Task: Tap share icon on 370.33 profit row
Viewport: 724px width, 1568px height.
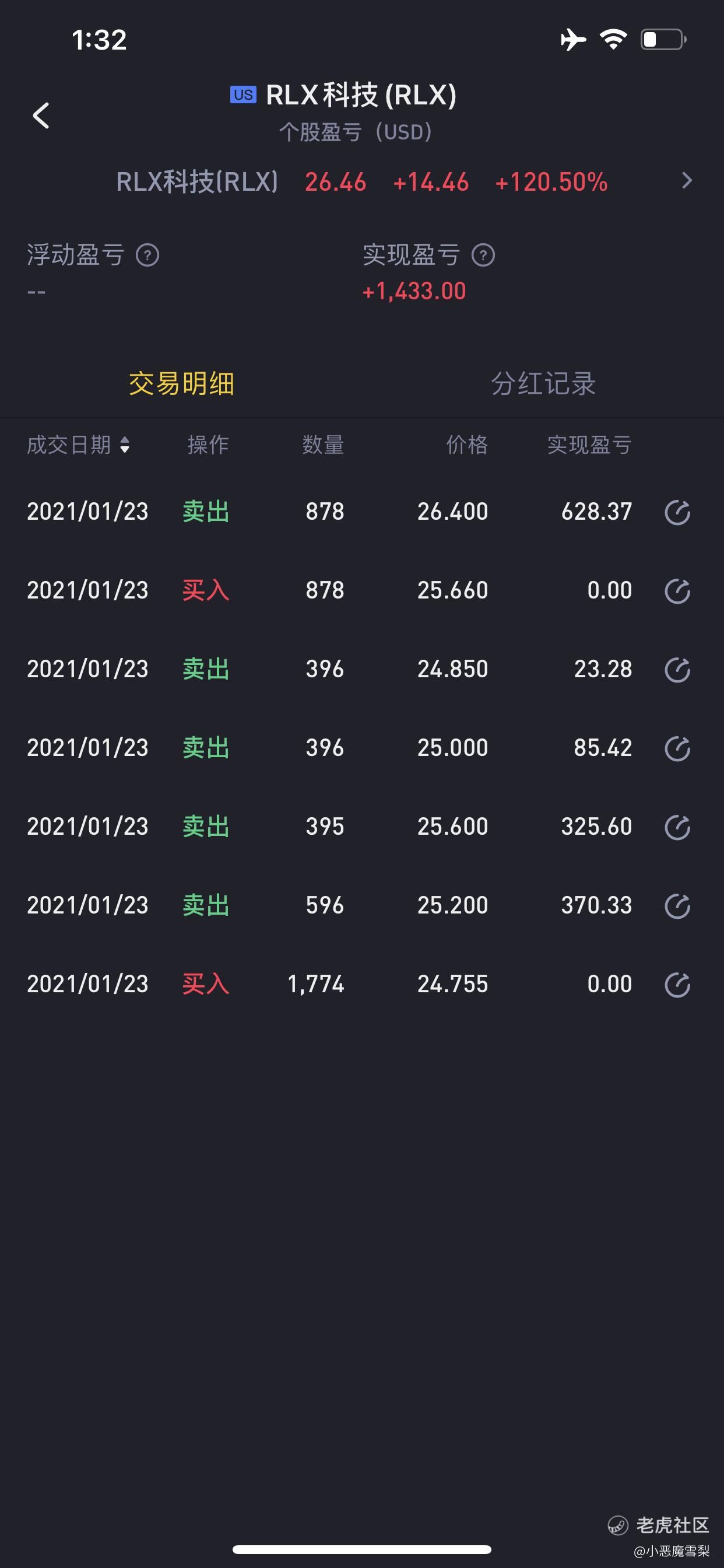Action: click(x=677, y=906)
